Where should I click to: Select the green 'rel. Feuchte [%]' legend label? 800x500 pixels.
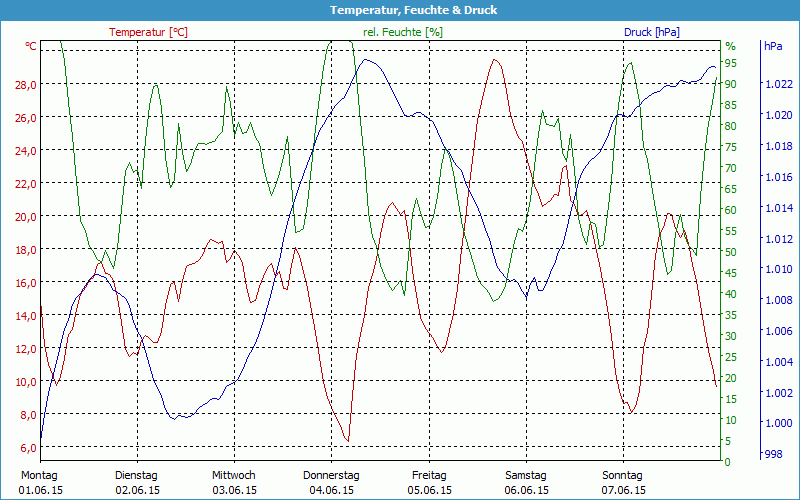pos(403,32)
